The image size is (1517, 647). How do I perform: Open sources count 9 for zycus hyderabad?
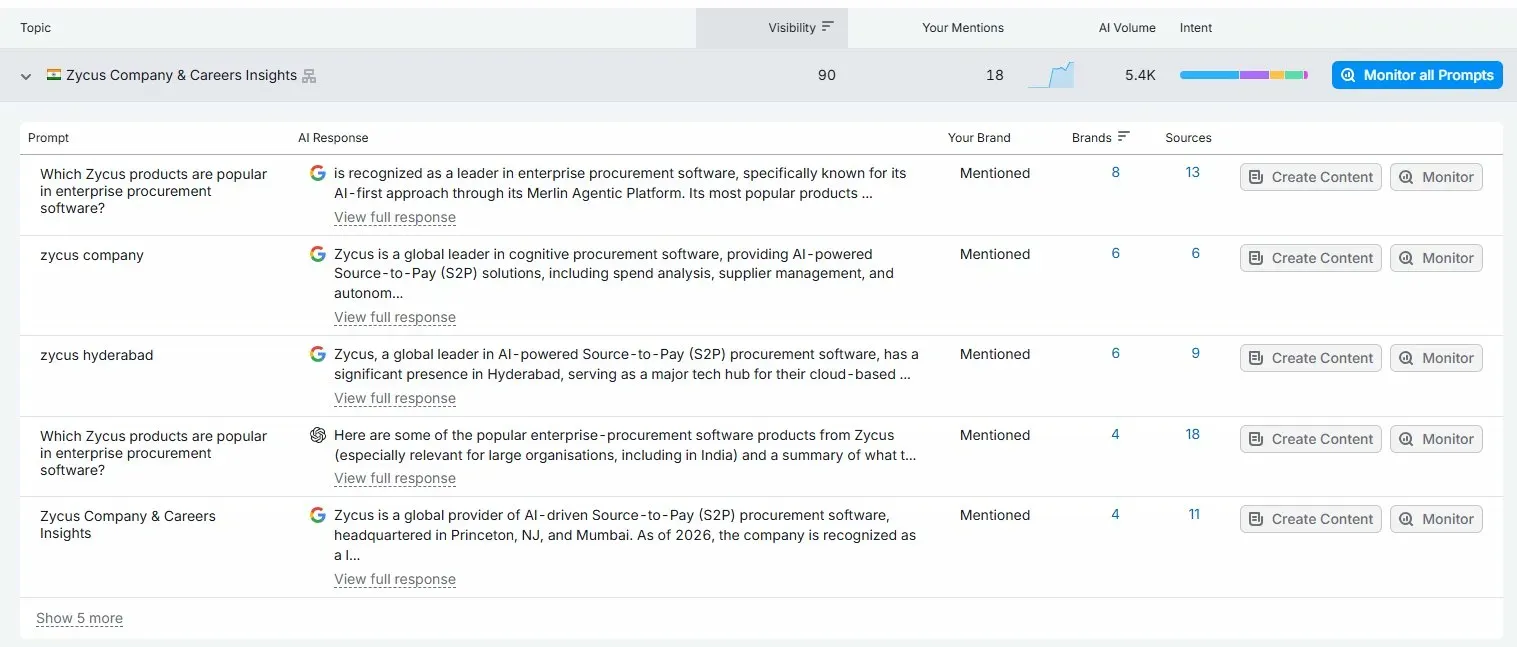(x=1195, y=353)
